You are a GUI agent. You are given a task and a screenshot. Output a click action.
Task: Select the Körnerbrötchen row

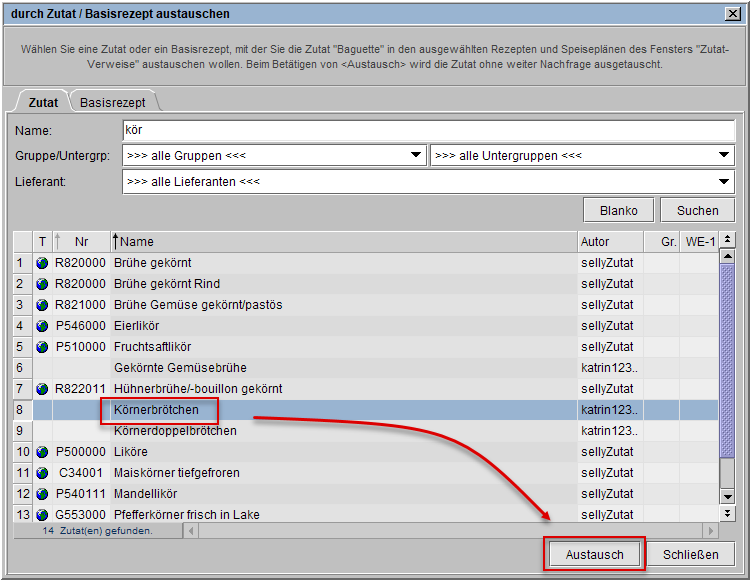pyautogui.click(x=366, y=410)
